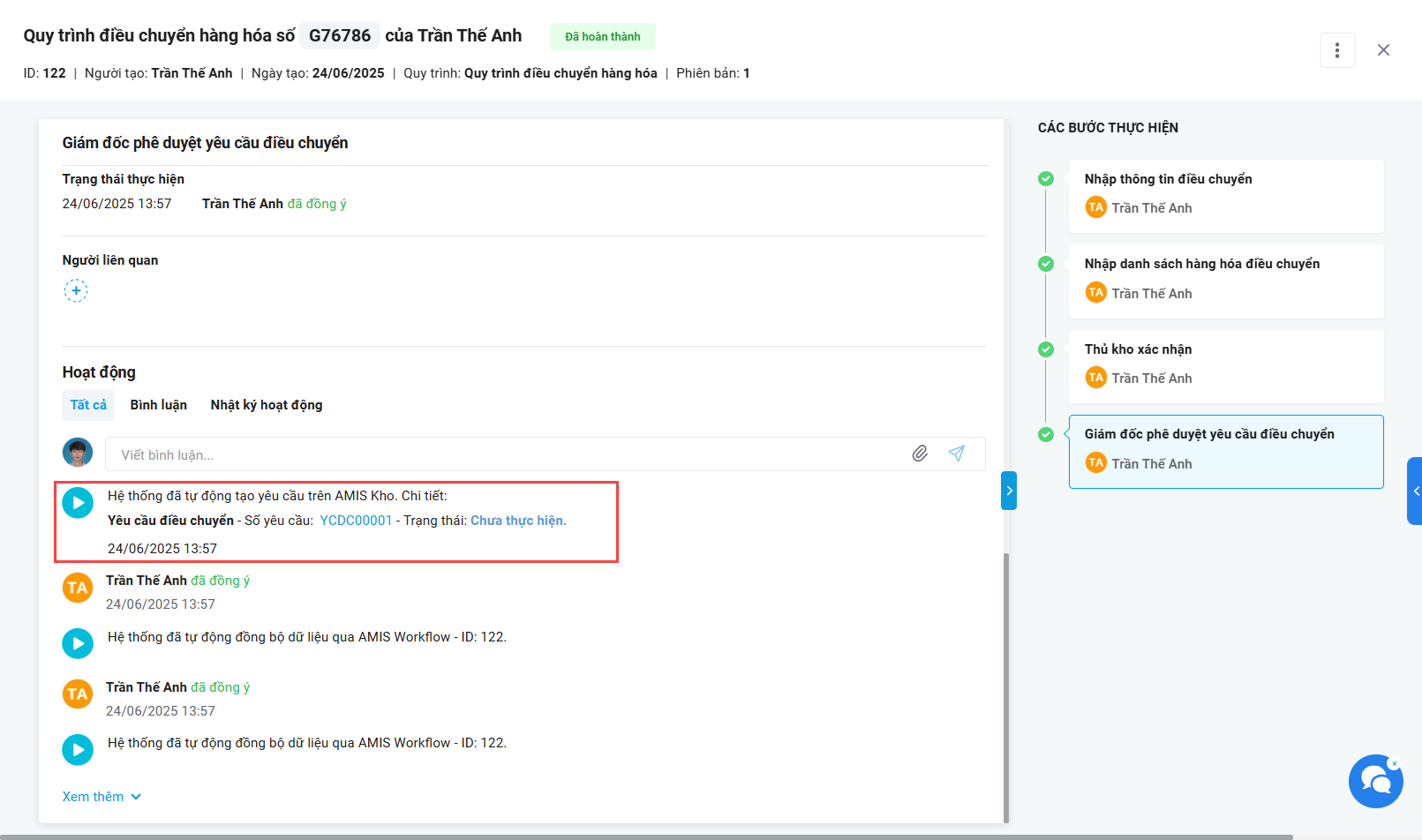1422x840 pixels.
Task: Click the system play icon for AMIS Kho entry
Action: click(x=78, y=503)
